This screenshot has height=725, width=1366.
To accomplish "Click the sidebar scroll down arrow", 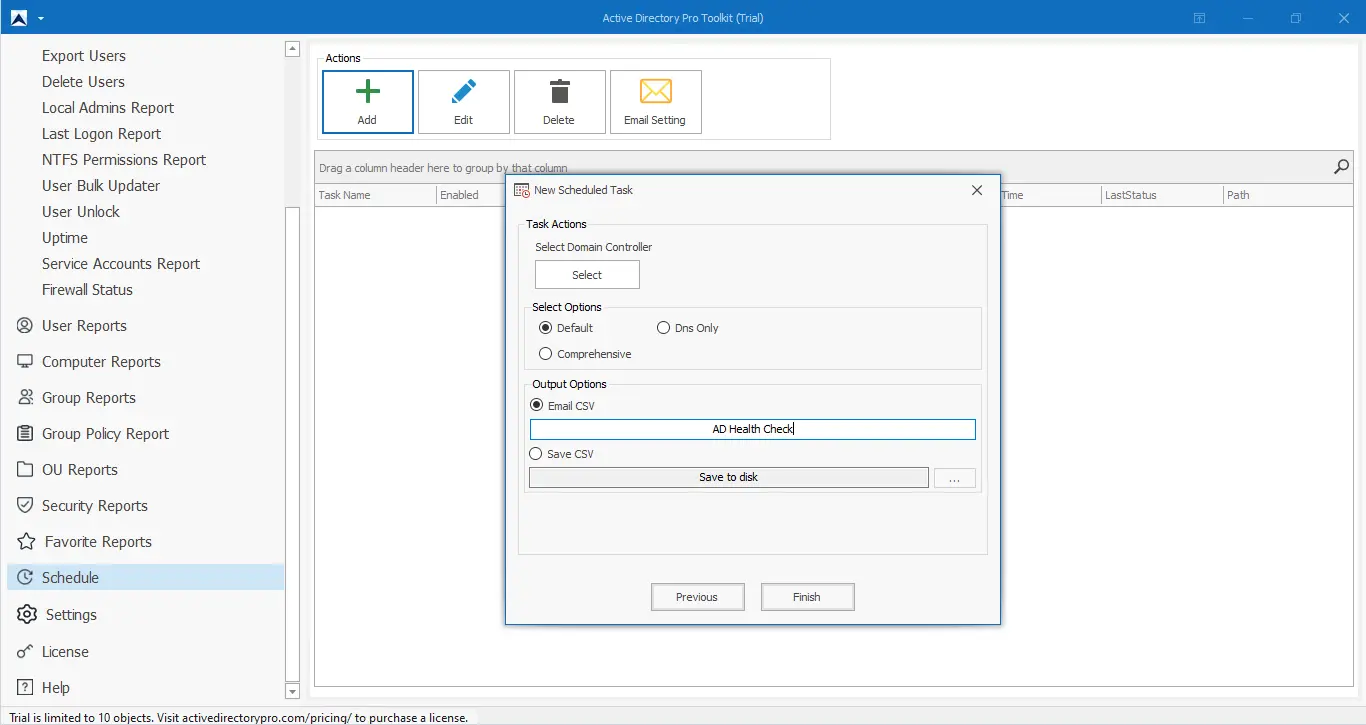I will (x=292, y=691).
